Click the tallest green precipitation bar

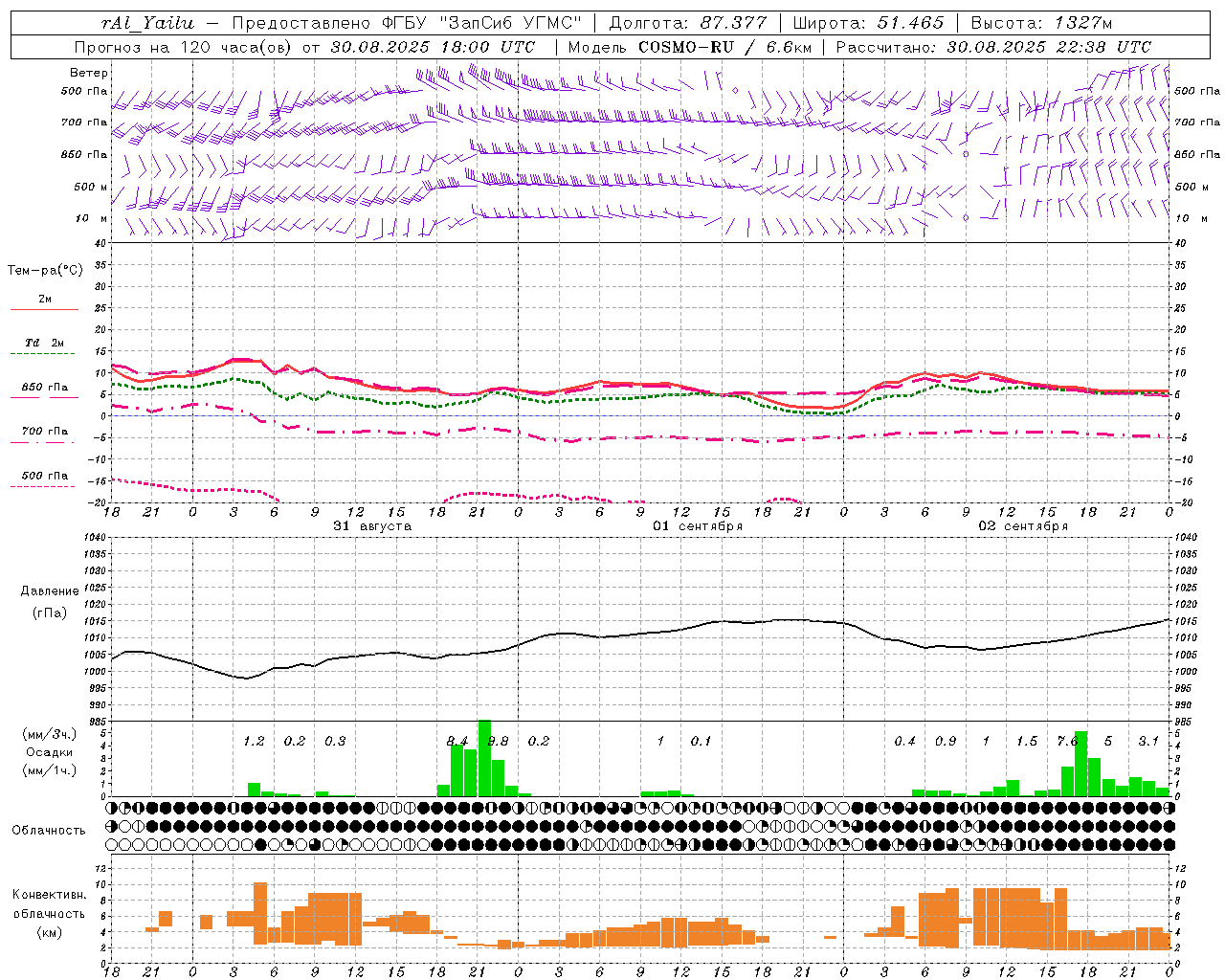click(x=484, y=758)
